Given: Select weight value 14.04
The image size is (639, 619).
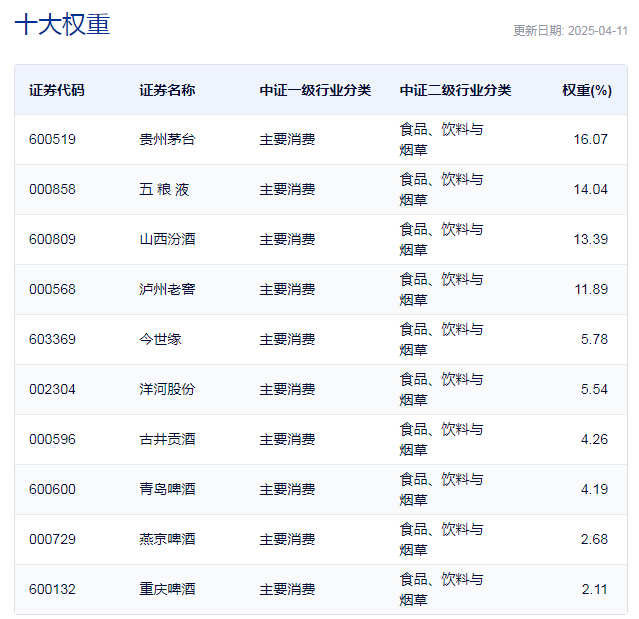Looking at the screenshot, I should click(x=591, y=189).
